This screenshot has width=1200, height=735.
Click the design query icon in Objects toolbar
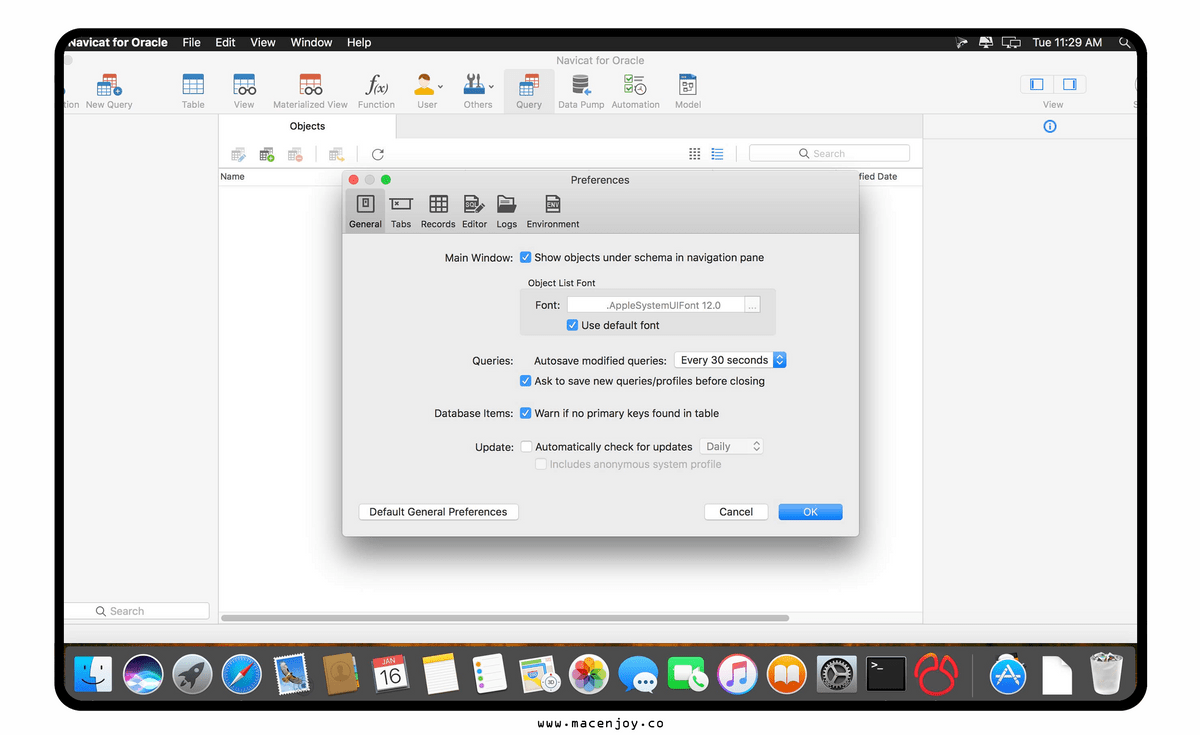coord(238,154)
